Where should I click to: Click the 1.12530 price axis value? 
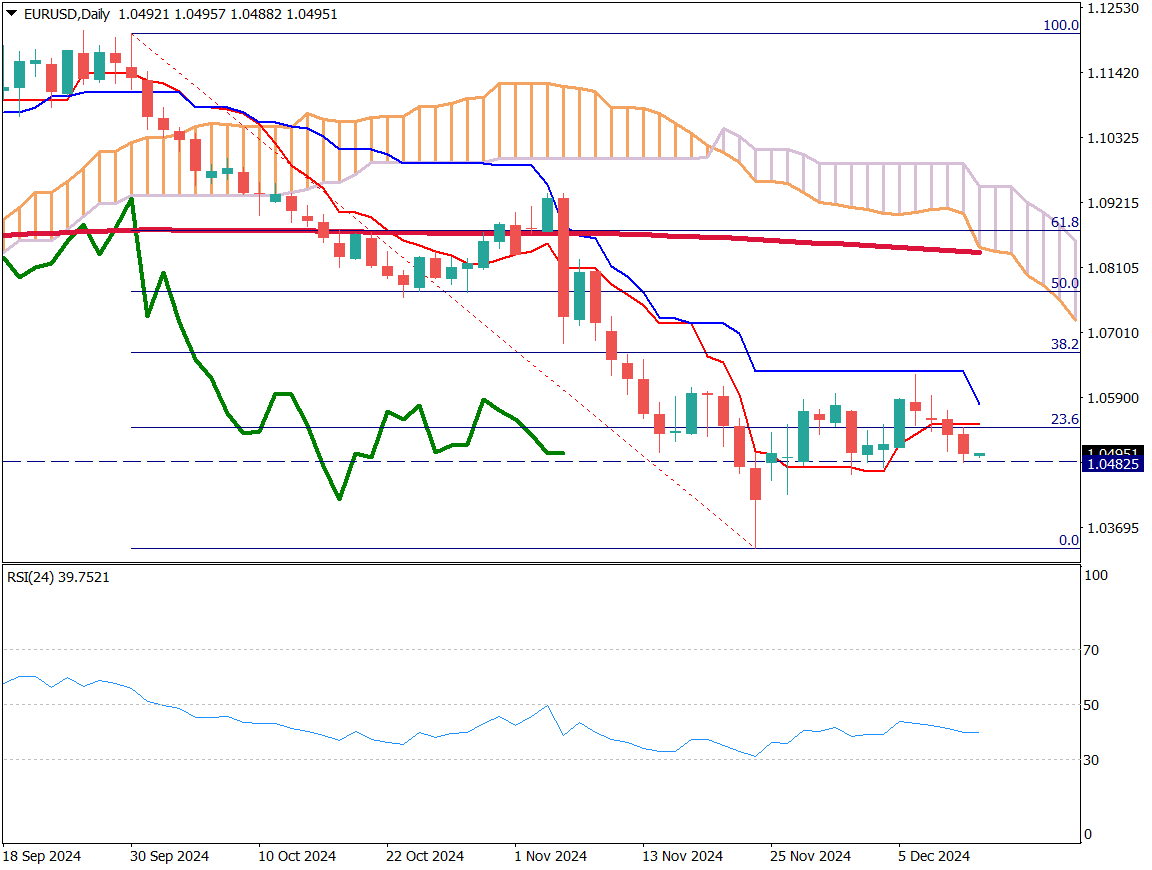click(x=1112, y=8)
